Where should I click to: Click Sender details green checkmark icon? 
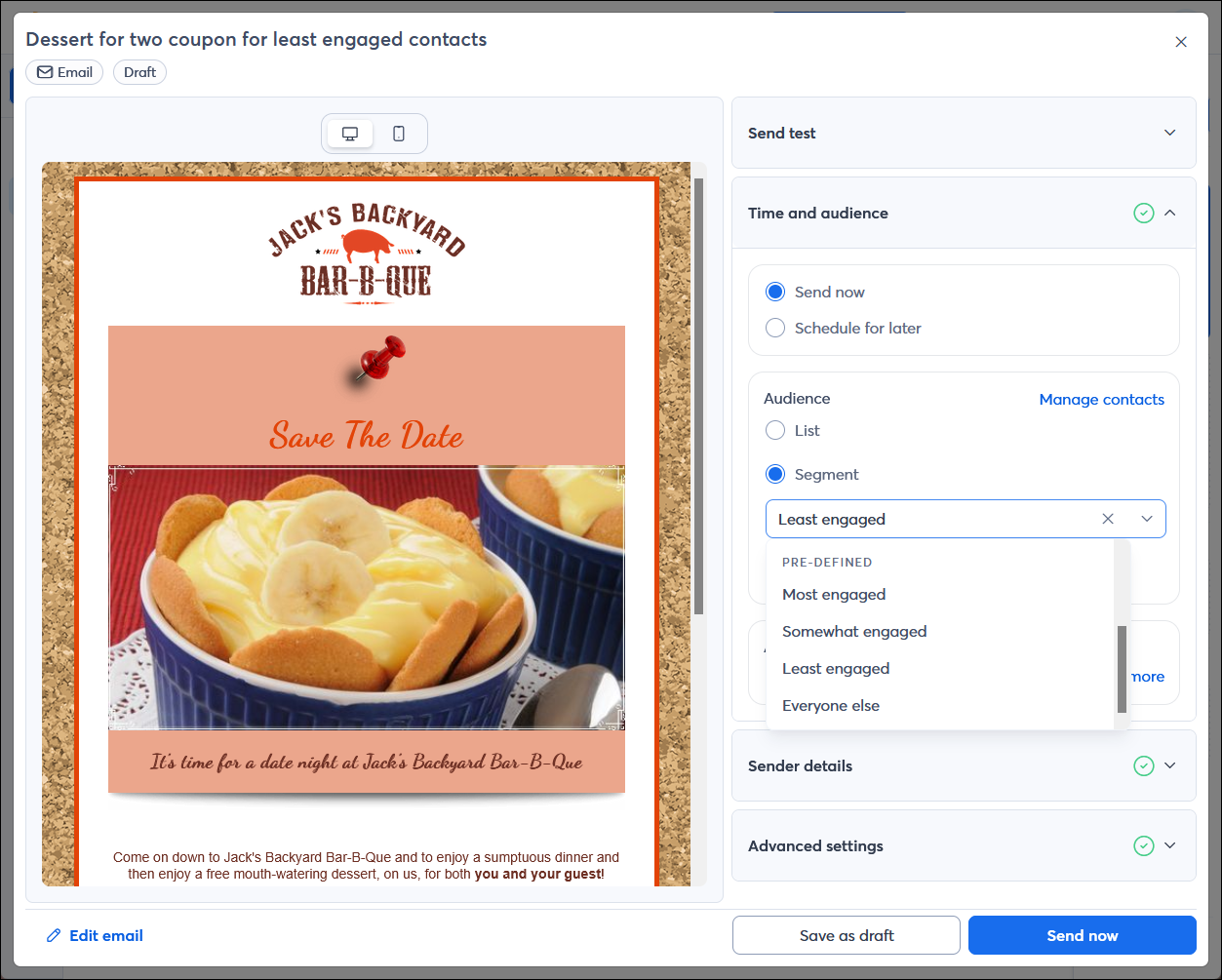tap(1144, 765)
